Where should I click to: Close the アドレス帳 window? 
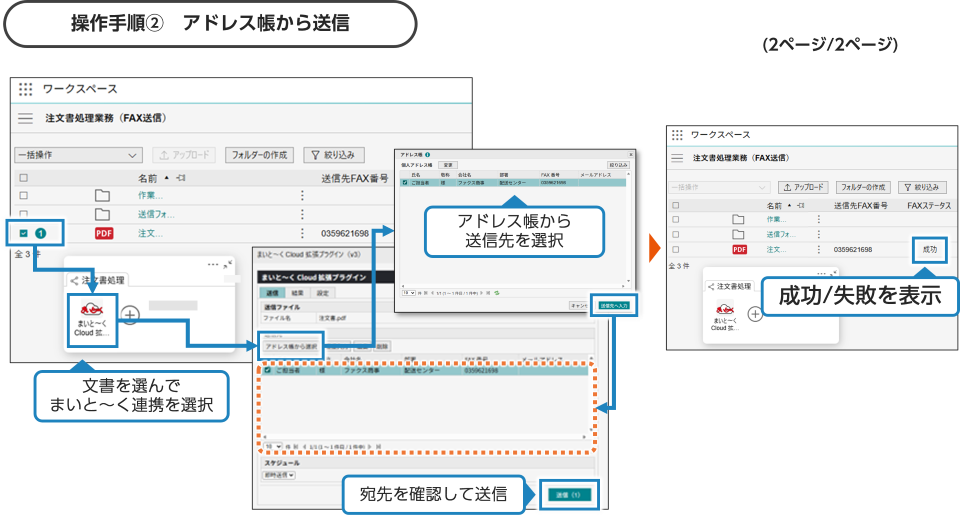631,155
